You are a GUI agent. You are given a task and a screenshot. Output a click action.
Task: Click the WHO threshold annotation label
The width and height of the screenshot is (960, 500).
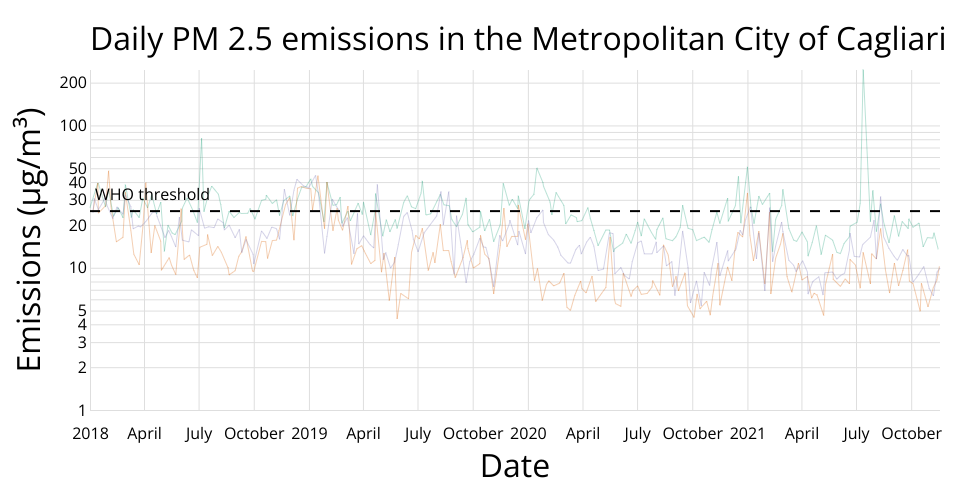coord(152,194)
